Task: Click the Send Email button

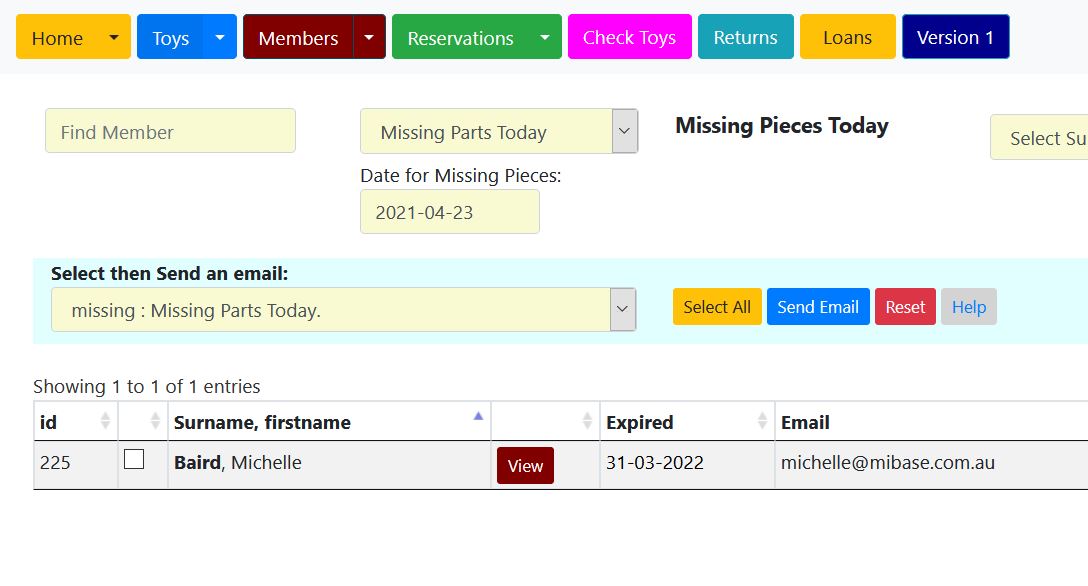Action: (x=817, y=307)
